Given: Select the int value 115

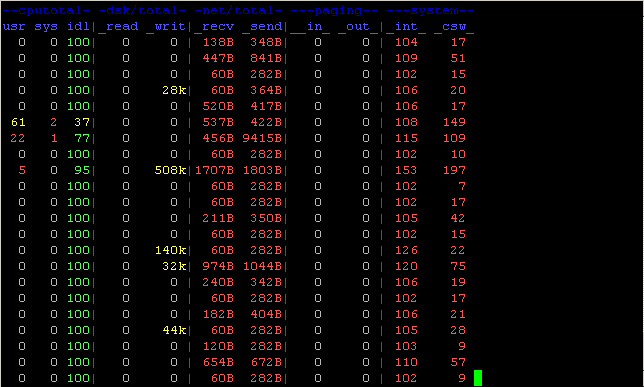Looking at the screenshot, I should [x=406, y=138].
